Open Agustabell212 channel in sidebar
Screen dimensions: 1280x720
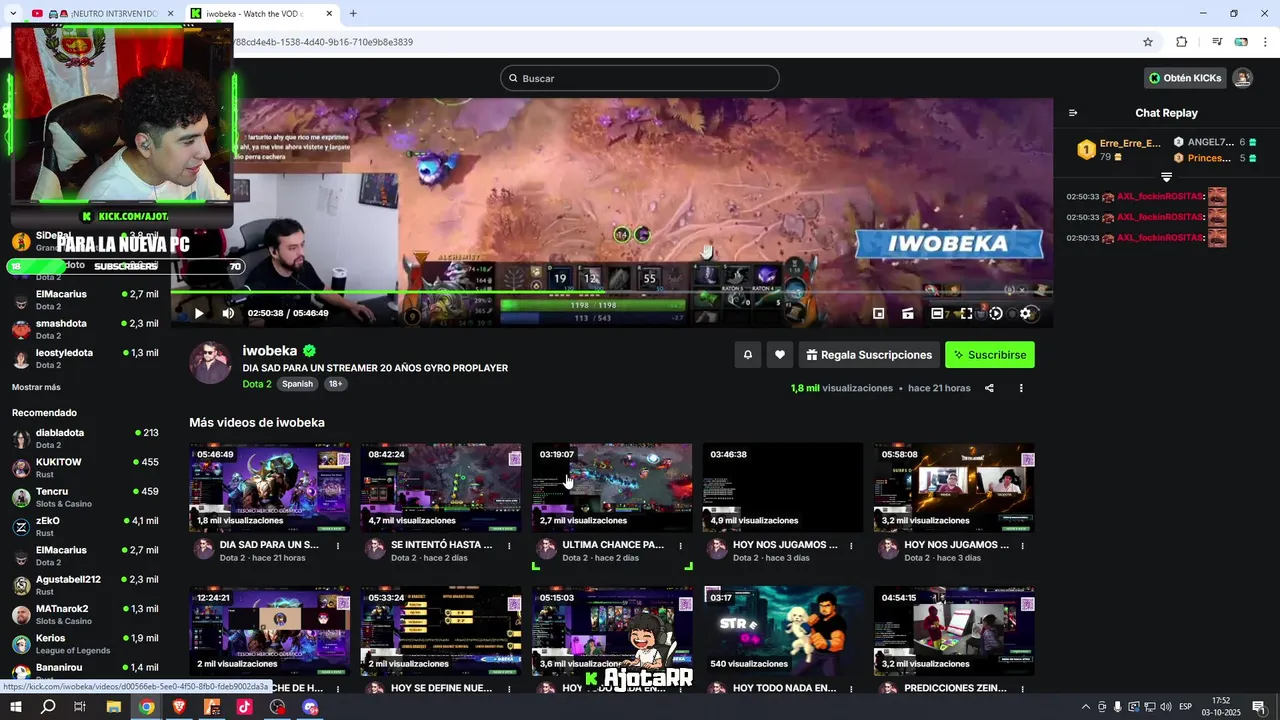click(85, 585)
